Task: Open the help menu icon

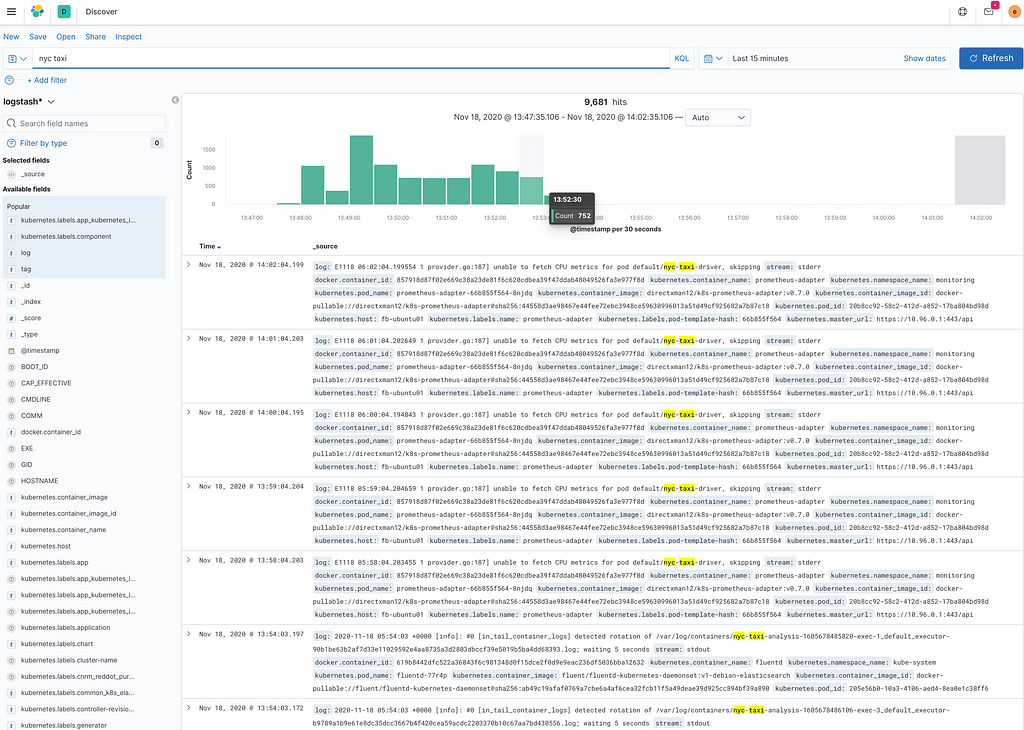Action: pyautogui.click(x=963, y=12)
